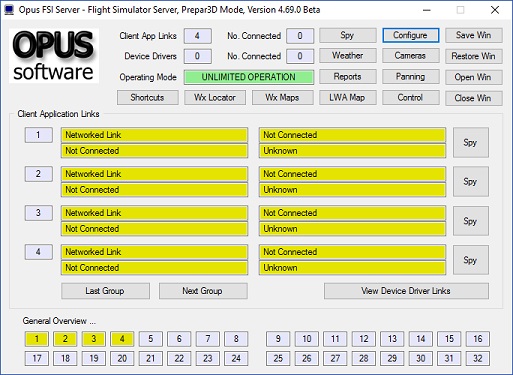Click the application icon in the title bar

click(x=9, y=10)
